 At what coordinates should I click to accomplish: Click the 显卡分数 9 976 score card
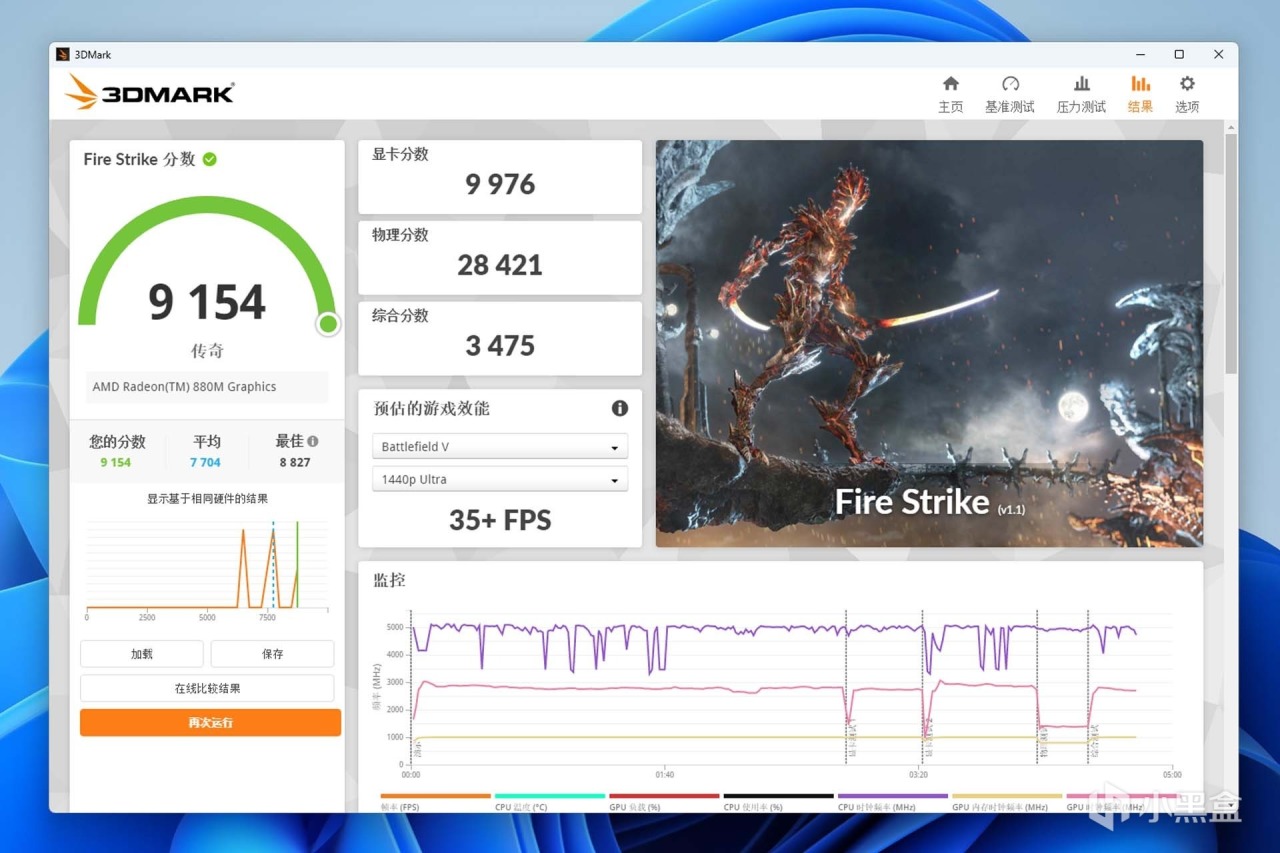500,176
